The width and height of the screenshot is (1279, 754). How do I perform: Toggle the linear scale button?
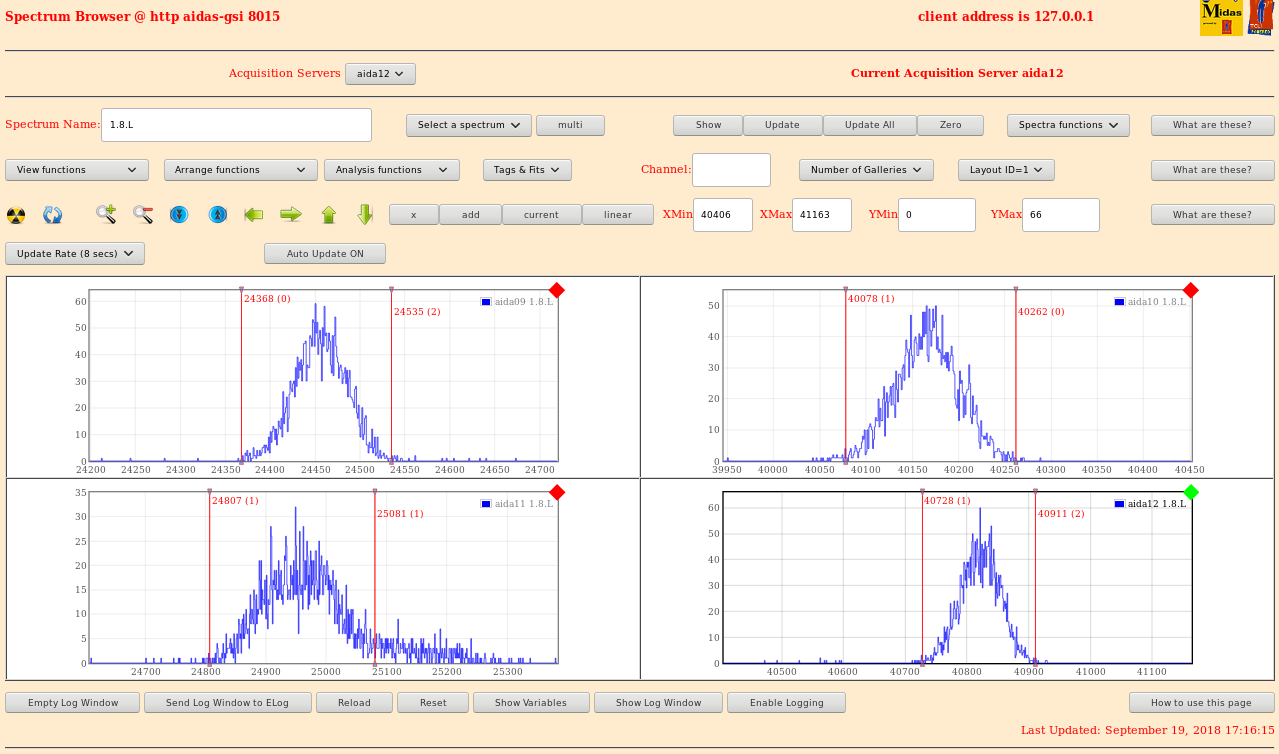pos(617,215)
